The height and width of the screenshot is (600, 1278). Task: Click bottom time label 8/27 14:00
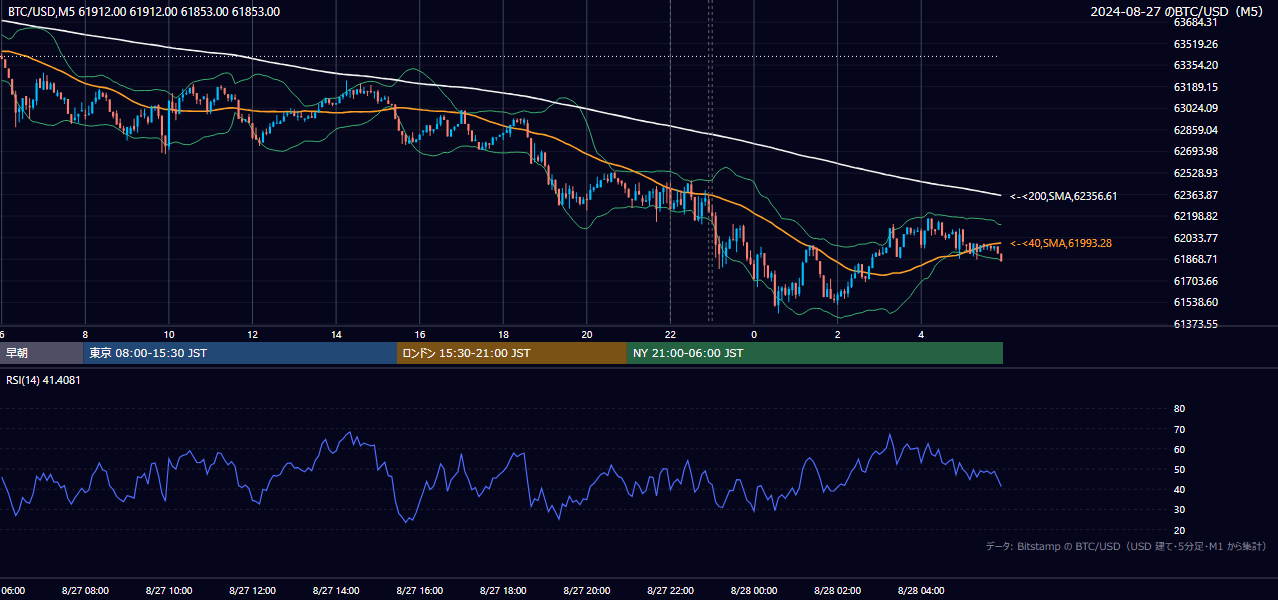pos(336,590)
